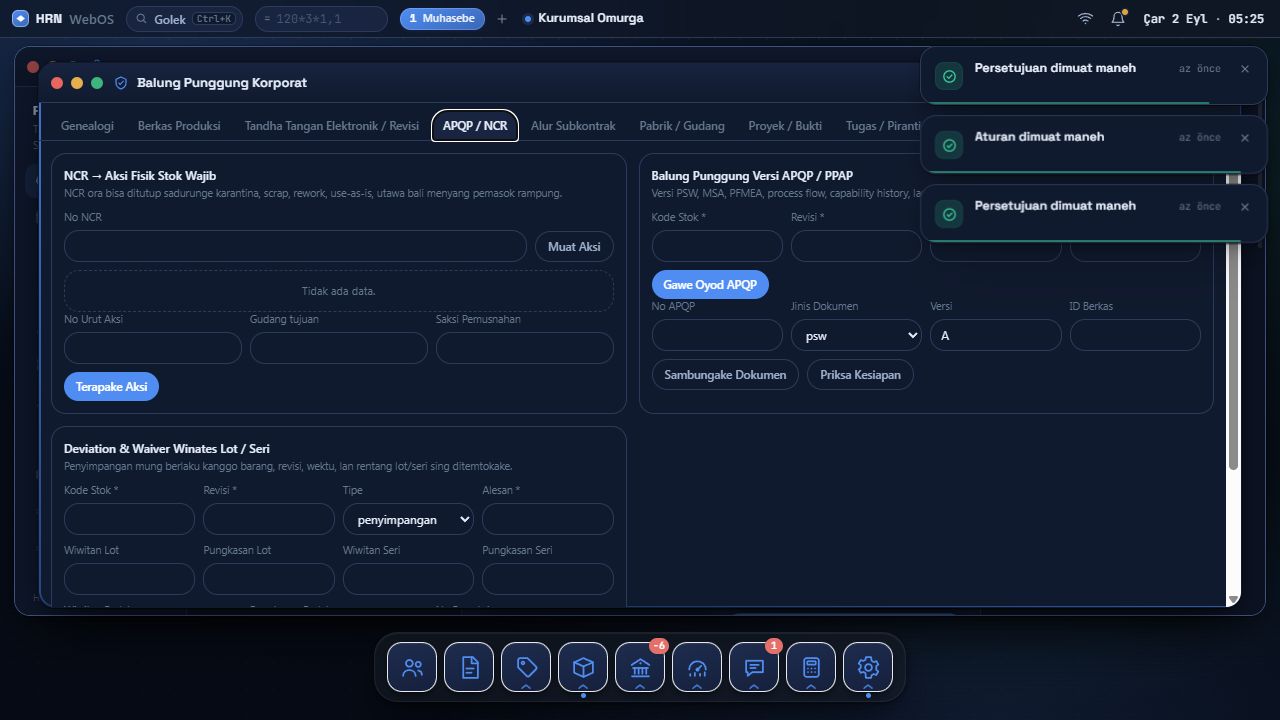Select the 1 Muhasebe workspace pill
The width and height of the screenshot is (1280, 720).
click(442, 19)
